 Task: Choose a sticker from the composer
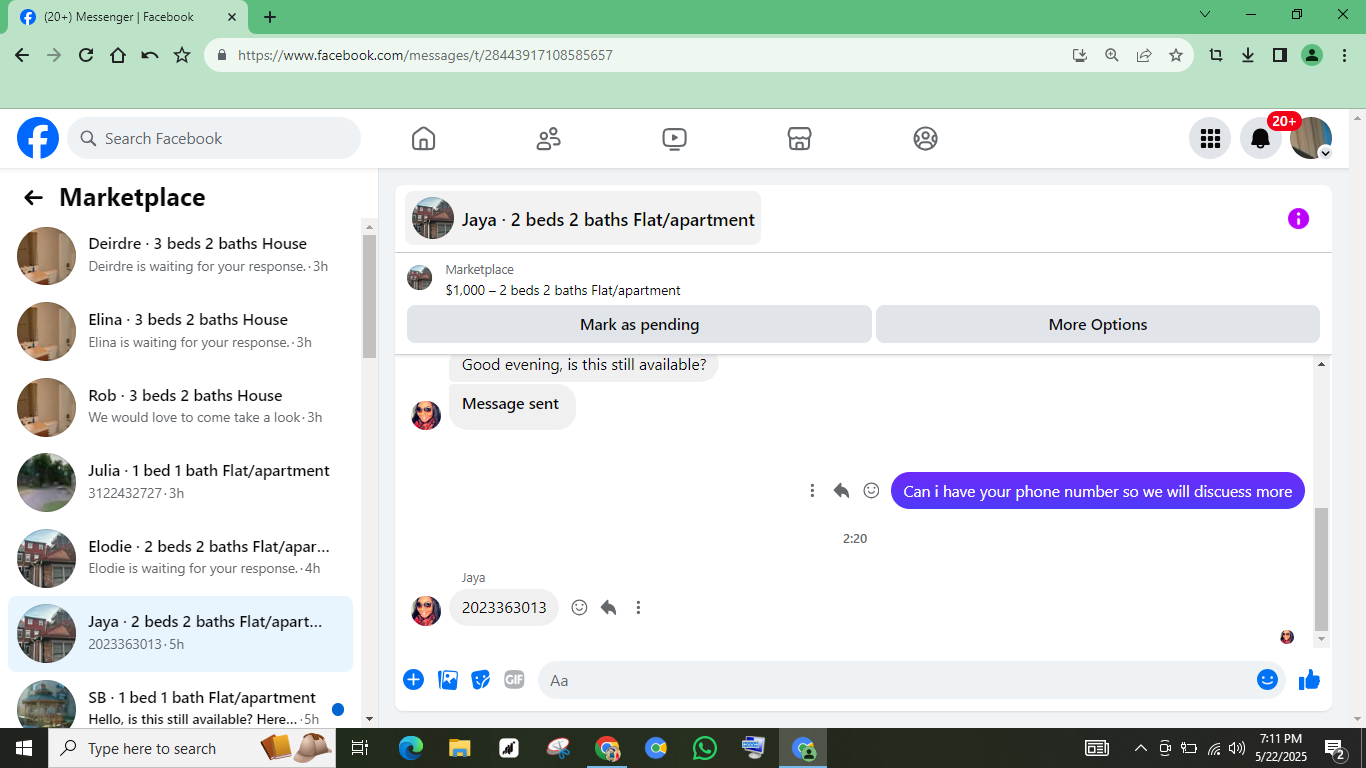(481, 680)
